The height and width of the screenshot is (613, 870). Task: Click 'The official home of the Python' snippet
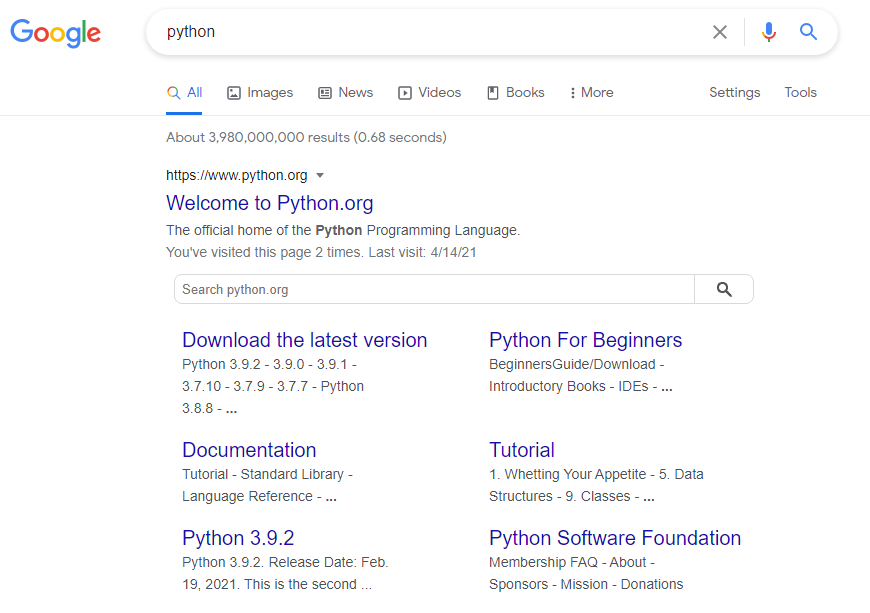pos(343,230)
